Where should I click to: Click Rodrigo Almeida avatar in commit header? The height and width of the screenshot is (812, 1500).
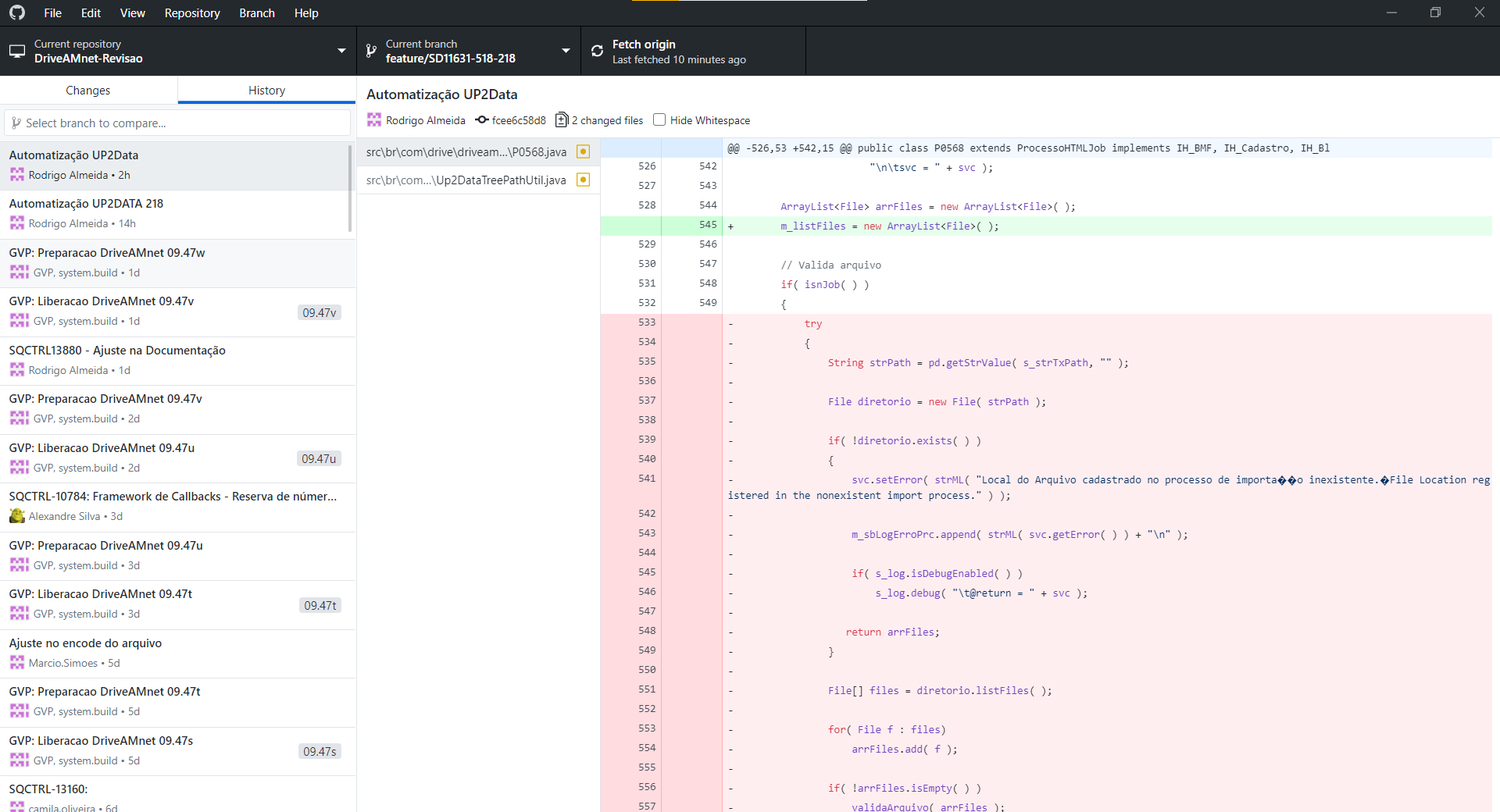tap(374, 120)
